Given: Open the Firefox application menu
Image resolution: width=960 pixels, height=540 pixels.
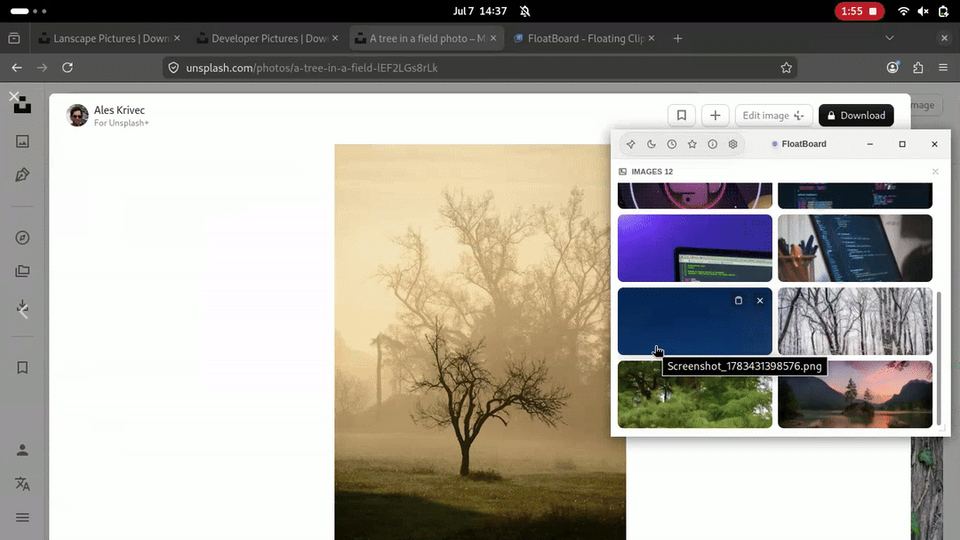Looking at the screenshot, I should pyautogui.click(x=943, y=68).
